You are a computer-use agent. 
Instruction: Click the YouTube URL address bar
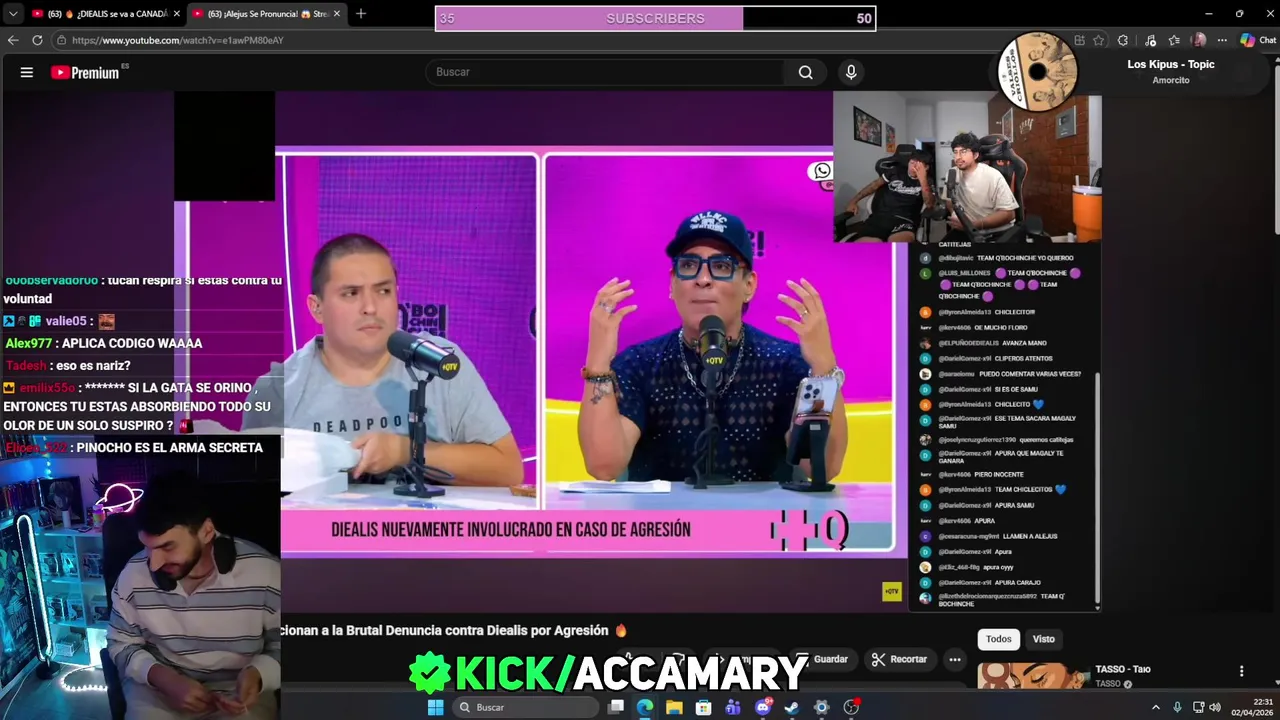tap(560, 40)
